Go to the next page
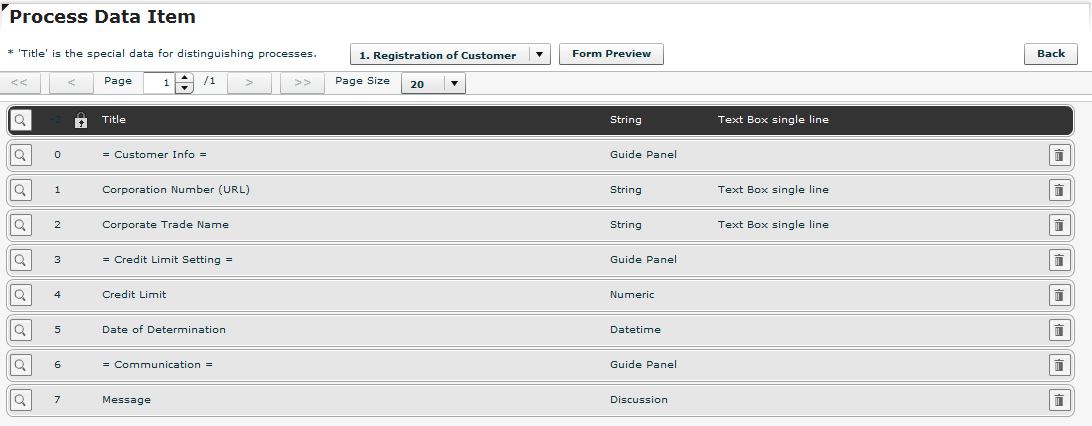The image size is (1092, 426). [249, 83]
